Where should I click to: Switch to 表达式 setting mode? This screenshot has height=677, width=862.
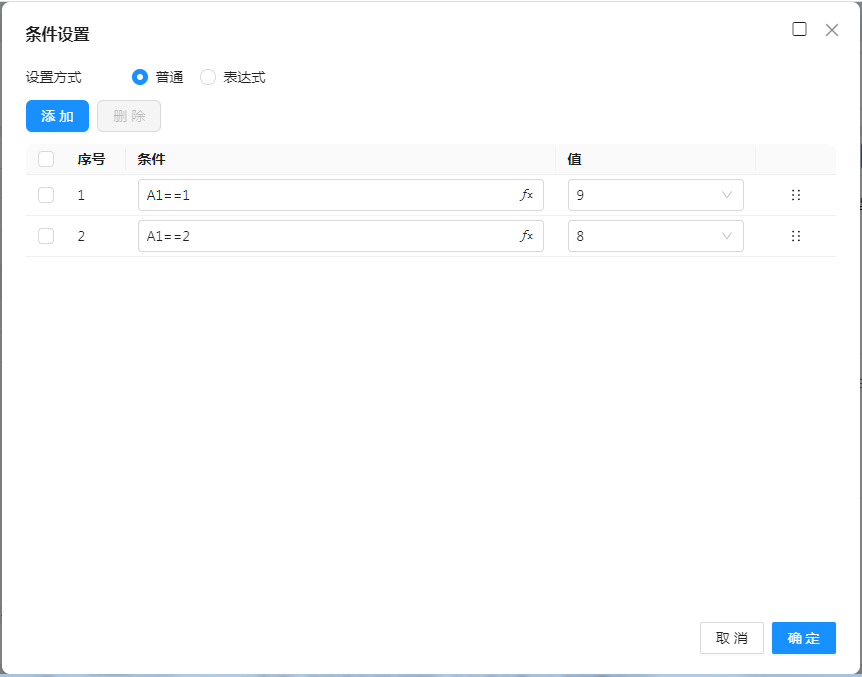[208, 77]
